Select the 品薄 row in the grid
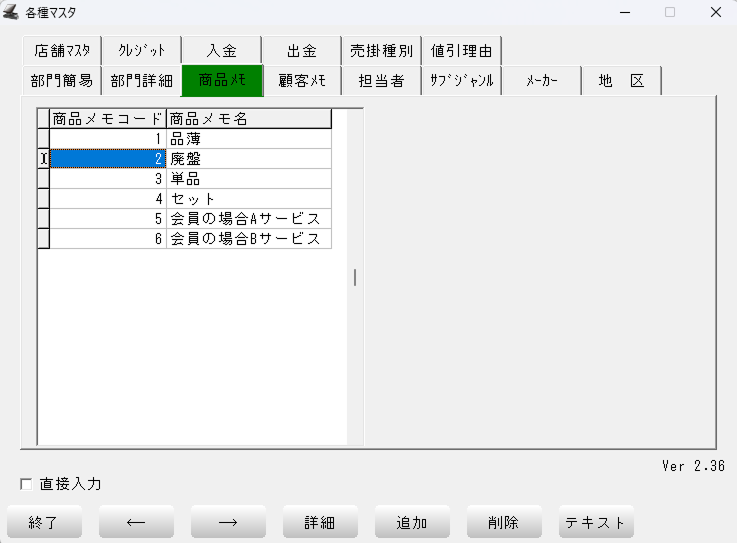The width and height of the screenshot is (737, 543). click(x=249, y=139)
